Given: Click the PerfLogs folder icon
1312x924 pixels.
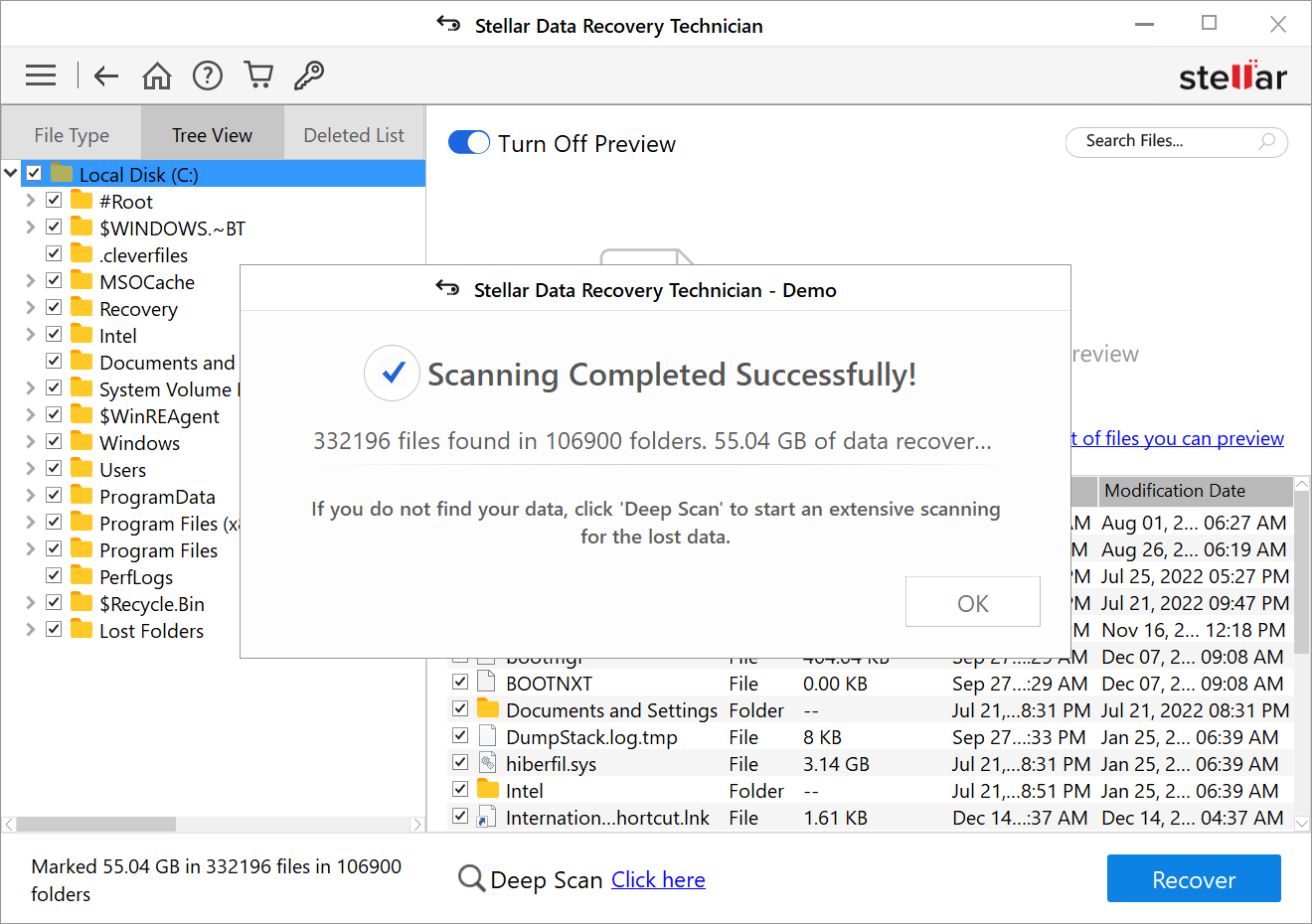Looking at the screenshot, I should click(x=82, y=576).
